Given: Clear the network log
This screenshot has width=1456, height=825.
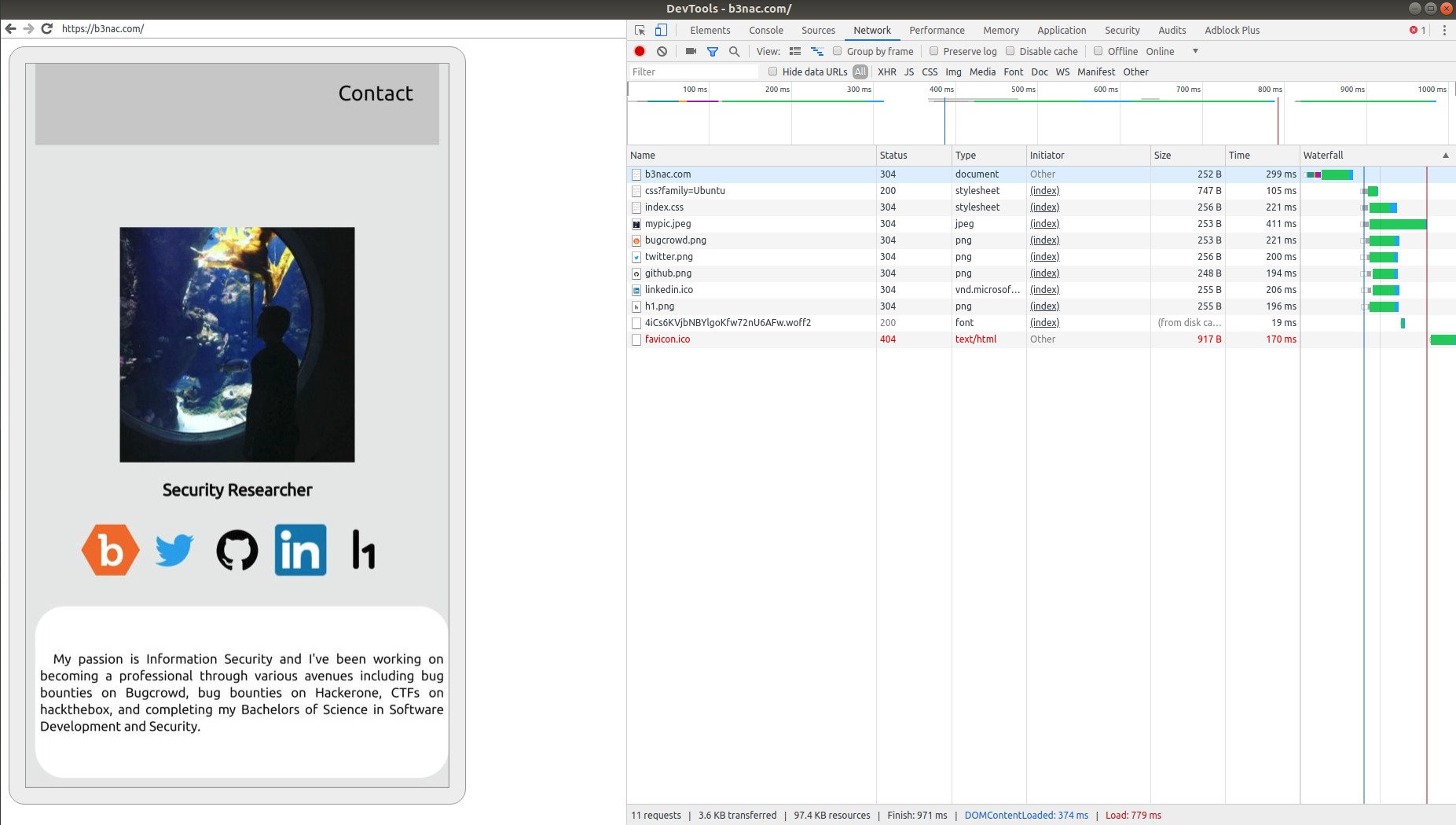Looking at the screenshot, I should tap(662, 51).
